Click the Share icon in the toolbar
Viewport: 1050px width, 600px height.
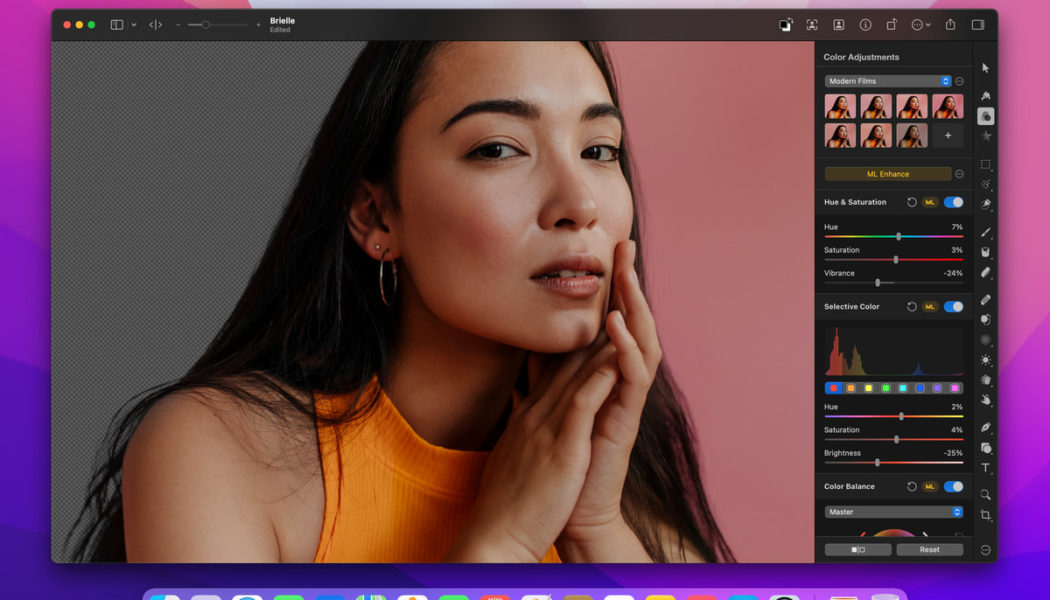coord(950,24)
